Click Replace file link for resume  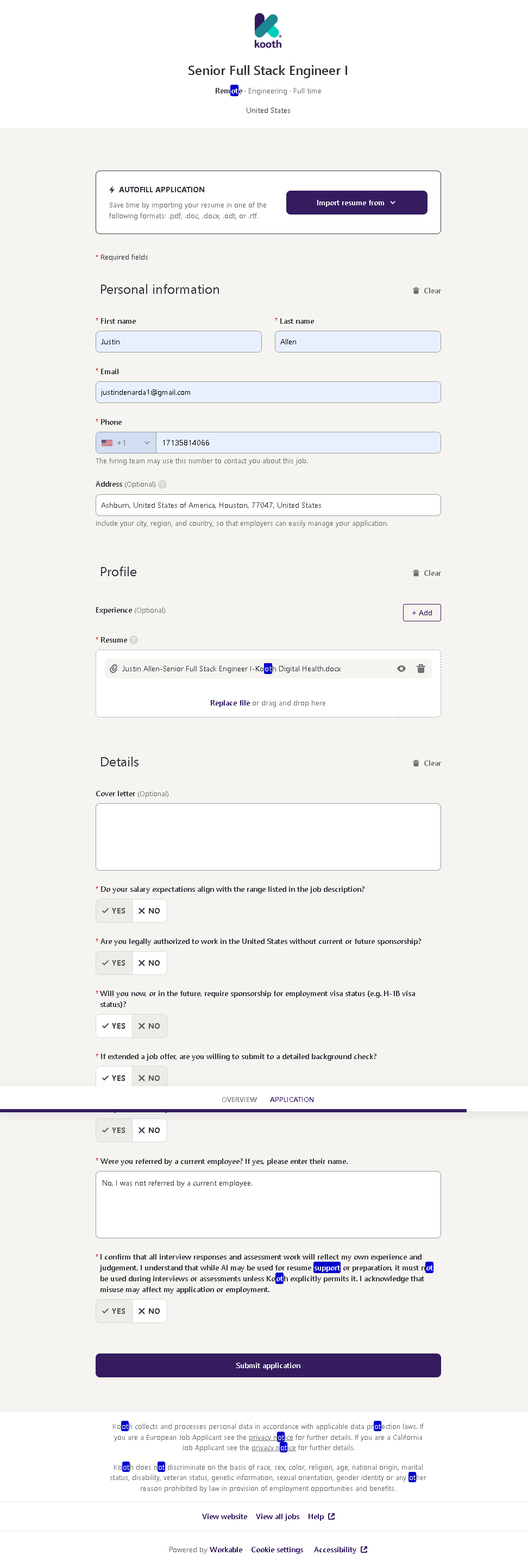(x=230, y=703)
